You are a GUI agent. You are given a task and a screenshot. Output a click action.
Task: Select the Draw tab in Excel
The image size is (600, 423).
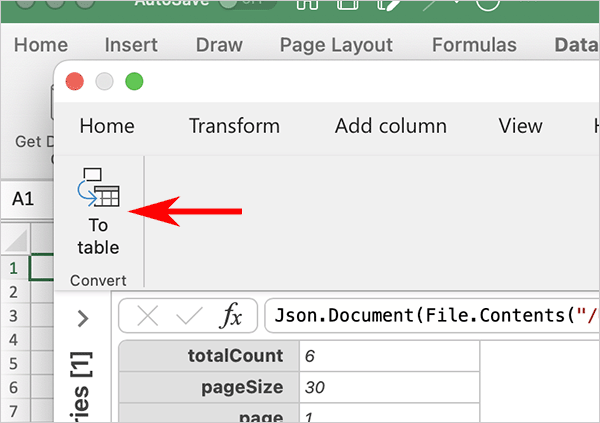[x=218, y=45]
